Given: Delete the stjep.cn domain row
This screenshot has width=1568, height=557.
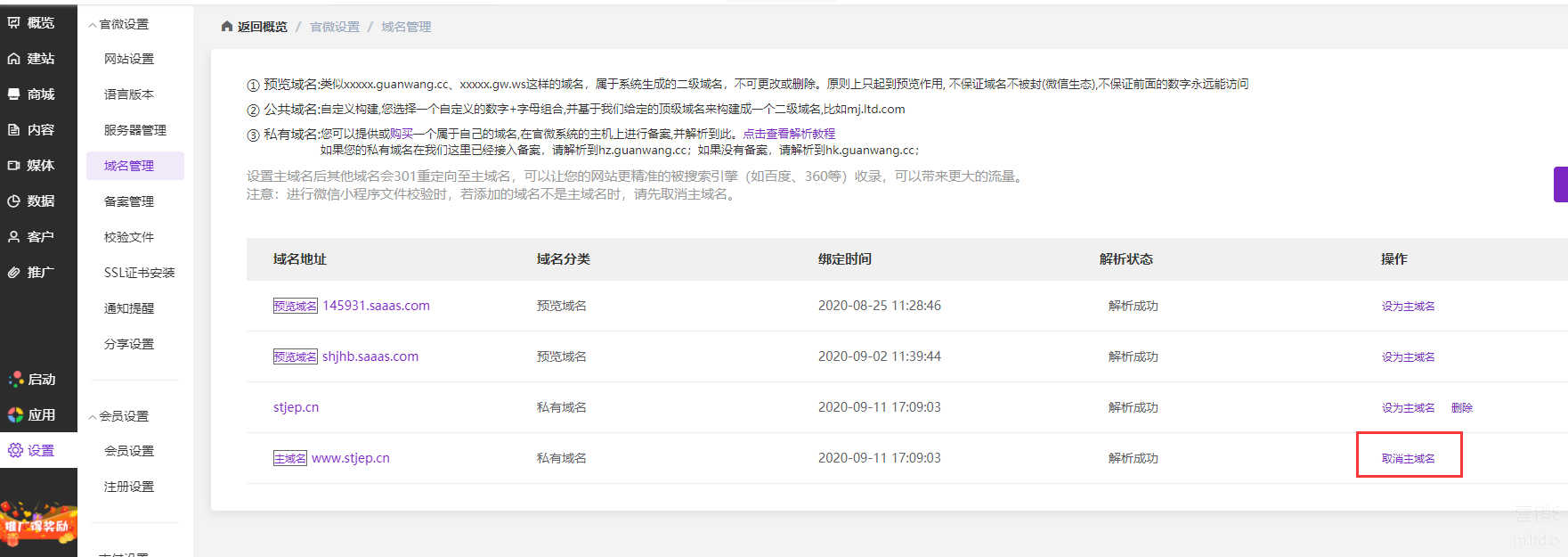Looking at the screenshot, I should 1461,408.
